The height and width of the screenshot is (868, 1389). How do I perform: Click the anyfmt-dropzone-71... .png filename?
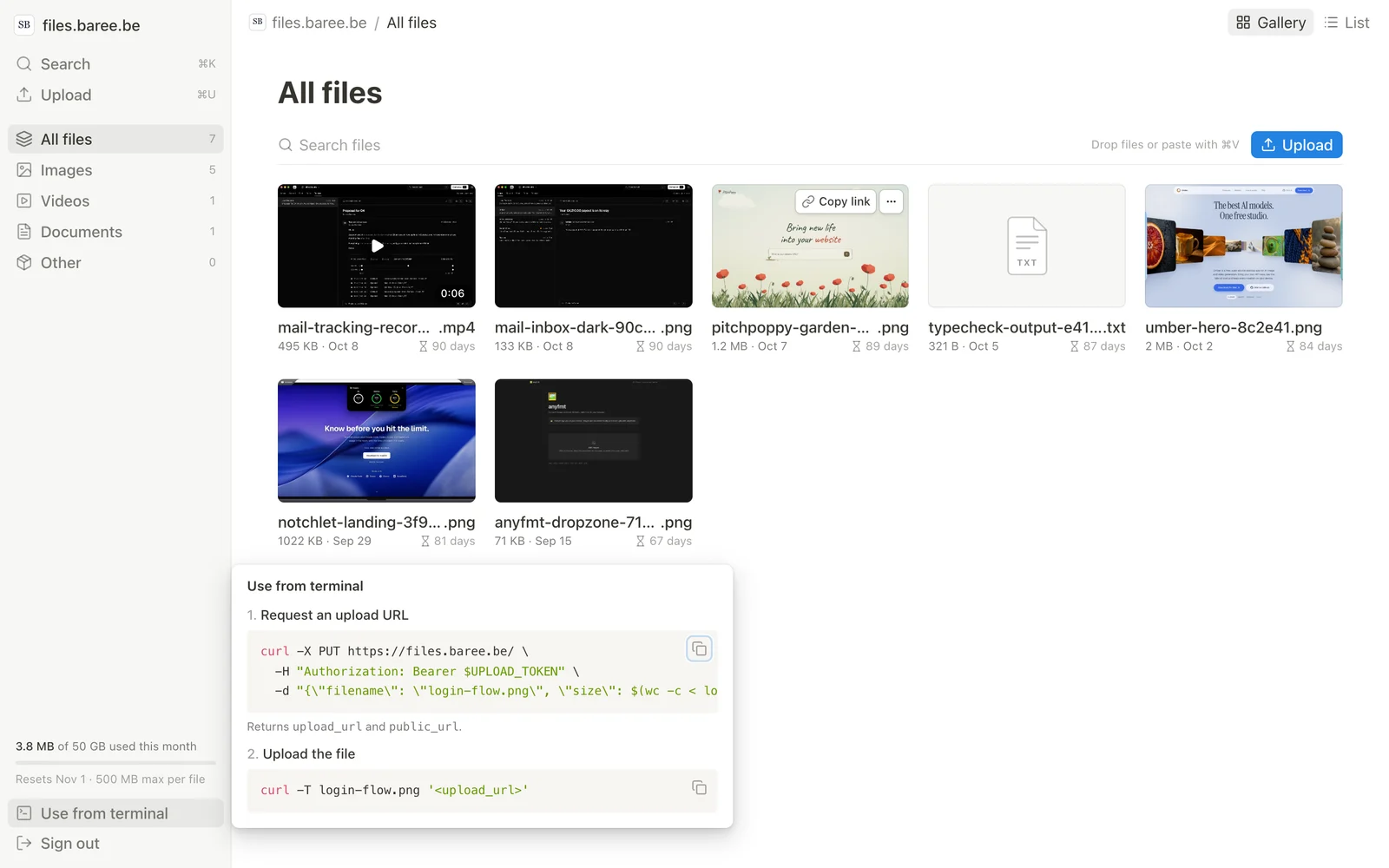(594, 522)
